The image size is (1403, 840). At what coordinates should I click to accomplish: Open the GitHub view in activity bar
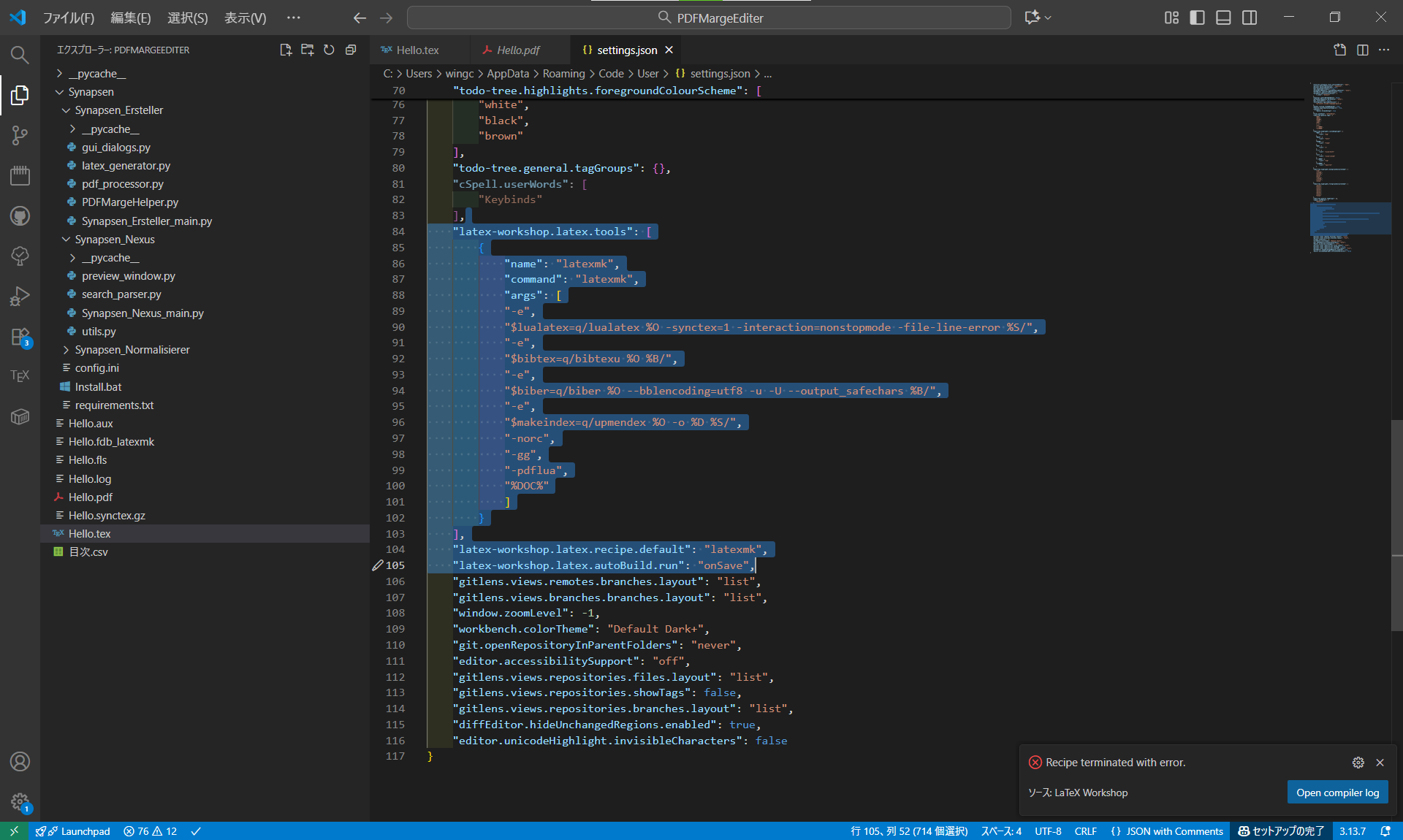(20, 215)
